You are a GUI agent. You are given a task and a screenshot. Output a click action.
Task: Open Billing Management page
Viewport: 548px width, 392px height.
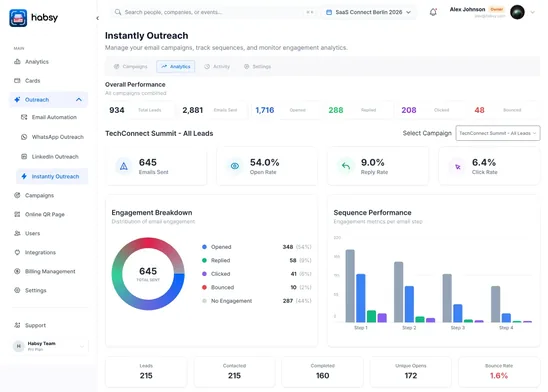tap(48, 271)
